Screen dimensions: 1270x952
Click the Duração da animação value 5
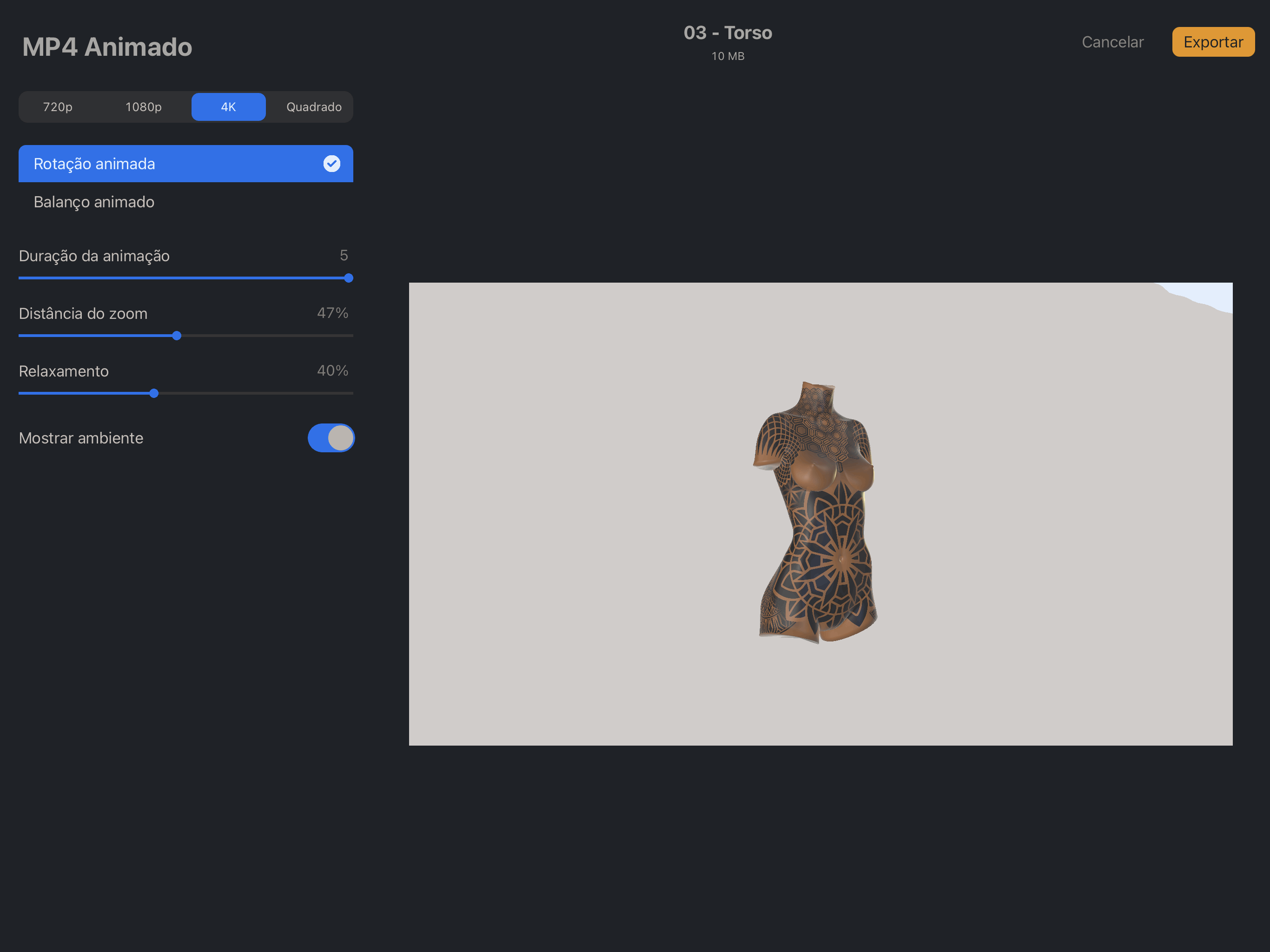344,256
